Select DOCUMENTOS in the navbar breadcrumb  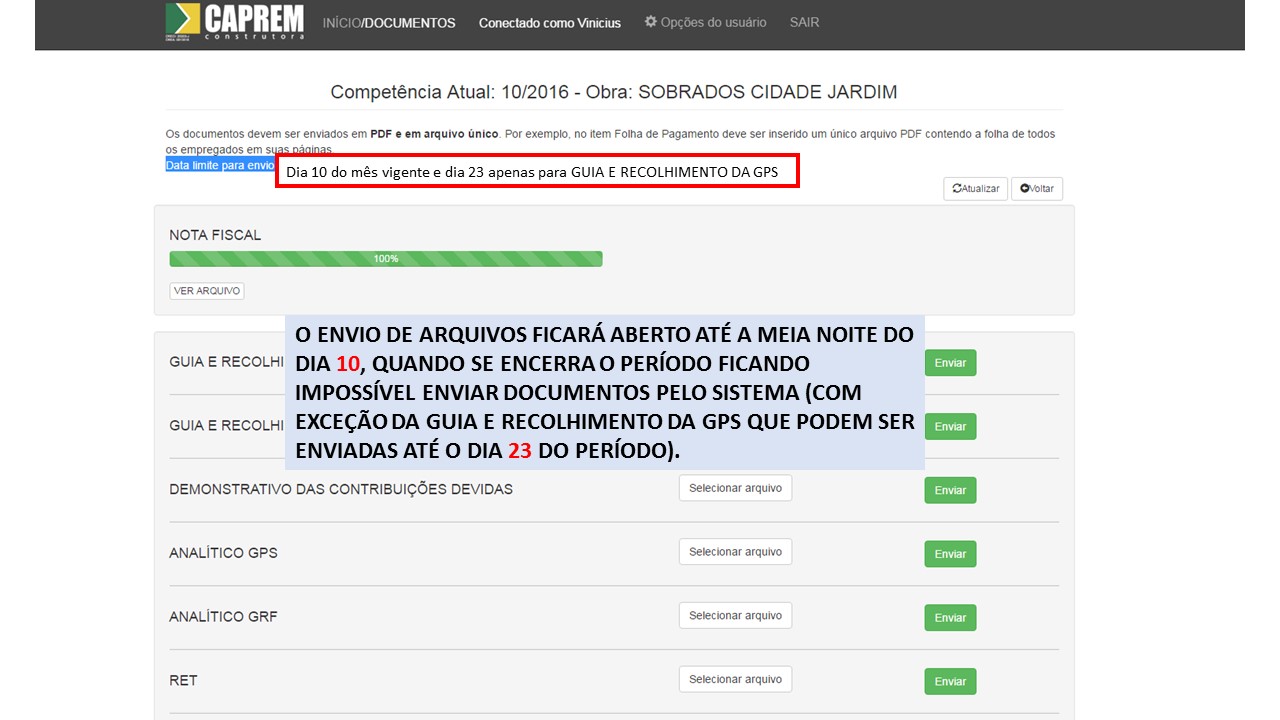coord(410,23)
